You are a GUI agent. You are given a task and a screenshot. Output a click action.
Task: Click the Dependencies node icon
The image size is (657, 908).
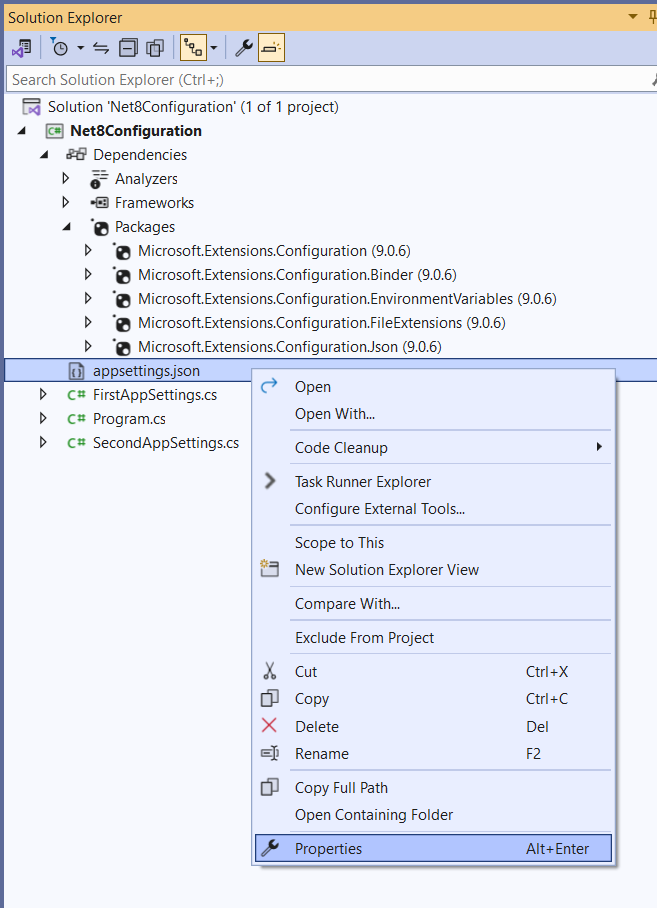(x=76, y=155)
